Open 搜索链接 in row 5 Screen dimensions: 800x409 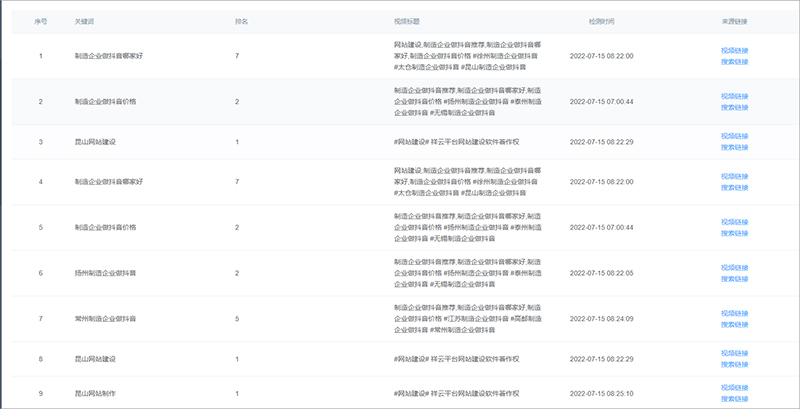734,233
